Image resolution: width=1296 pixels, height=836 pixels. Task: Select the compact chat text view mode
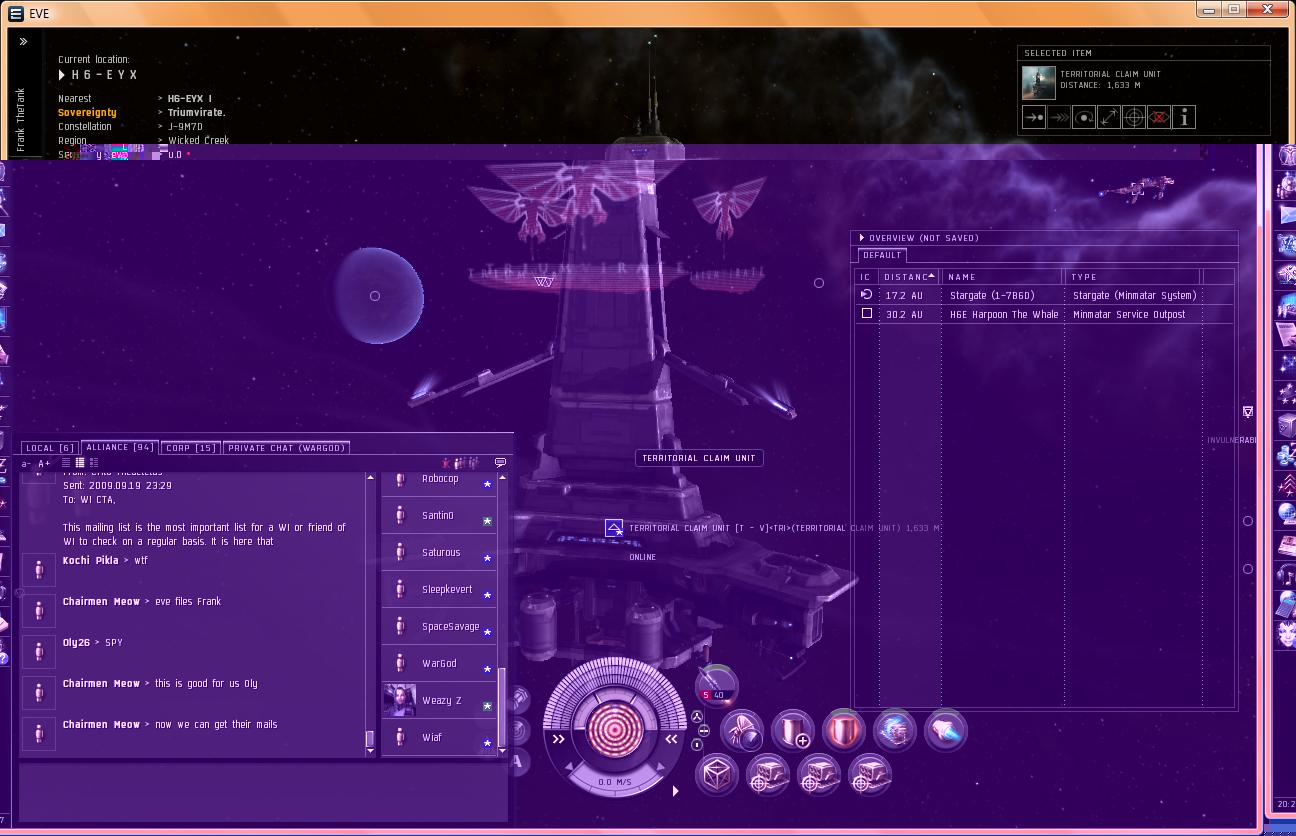66,463
